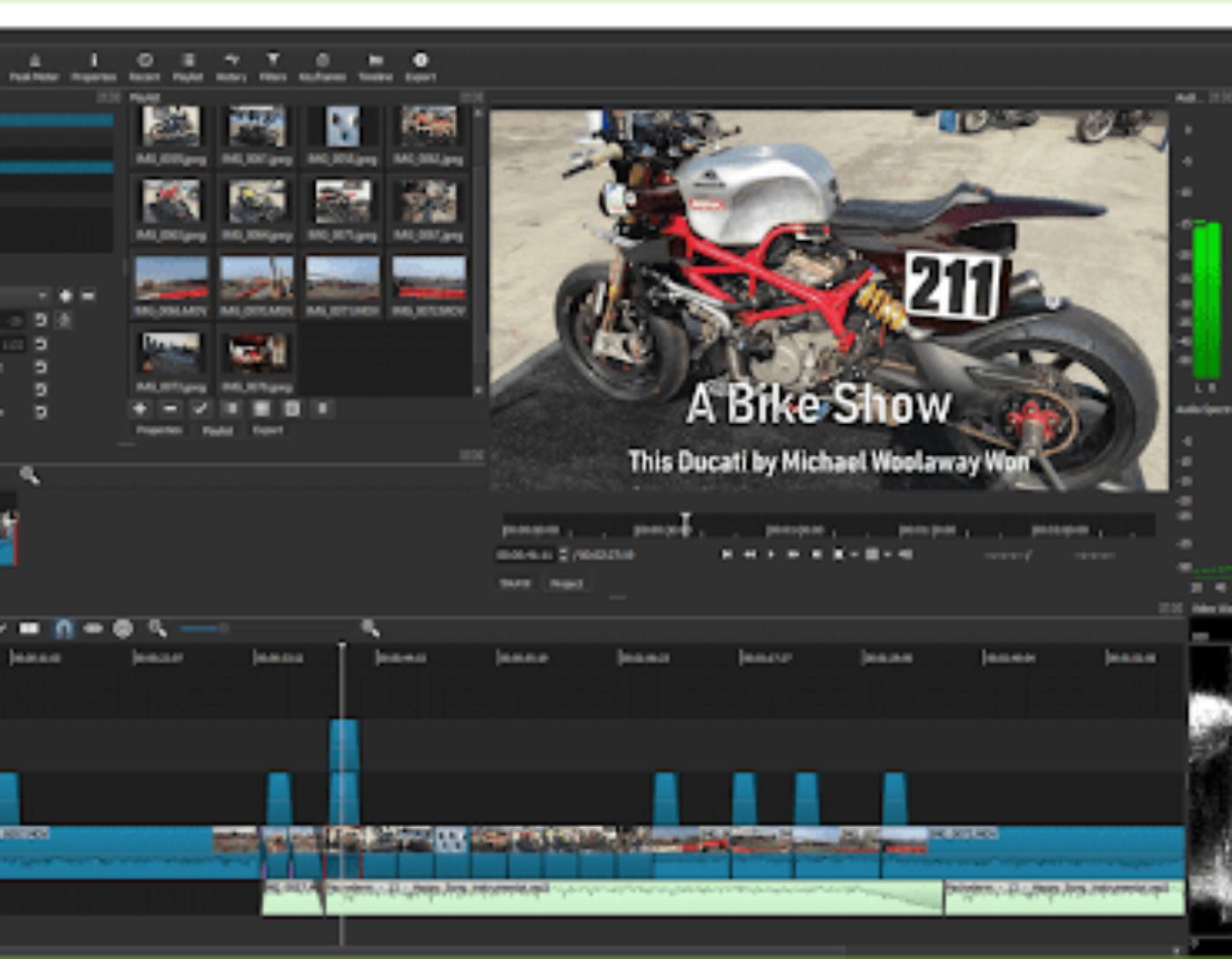Click the play button in player

pos(772,554)
